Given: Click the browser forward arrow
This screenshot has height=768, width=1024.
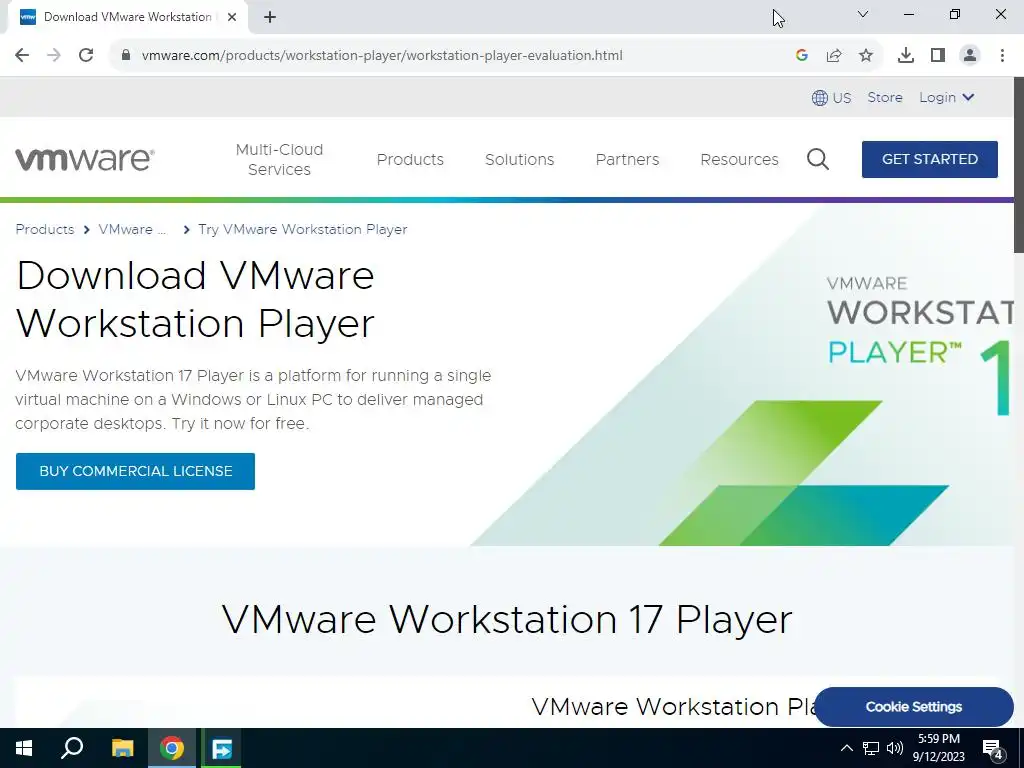Looking at the screenshot, I should 54,56.
